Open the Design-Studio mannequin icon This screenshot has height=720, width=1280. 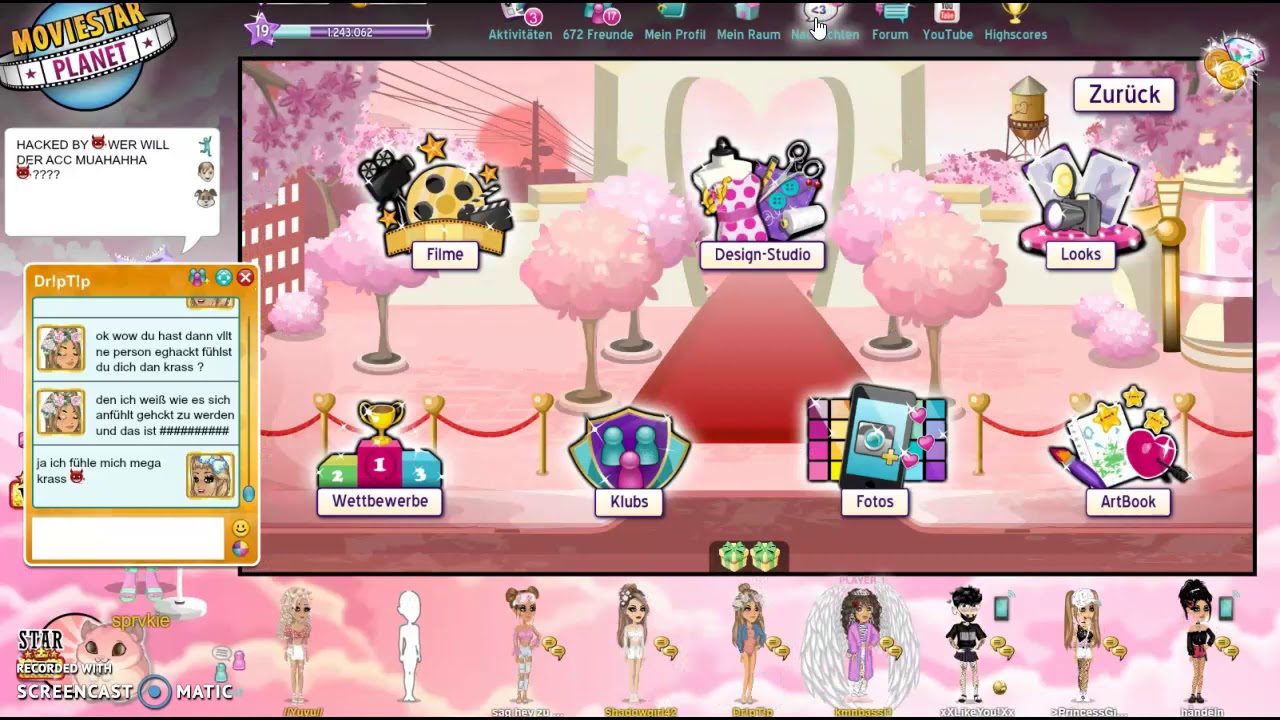coord(762,205)
